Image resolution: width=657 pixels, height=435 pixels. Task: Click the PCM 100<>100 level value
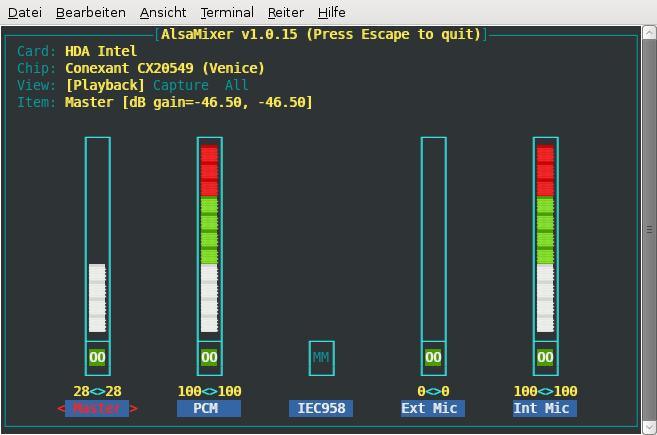pyautogui.click(x=210, y=391)
